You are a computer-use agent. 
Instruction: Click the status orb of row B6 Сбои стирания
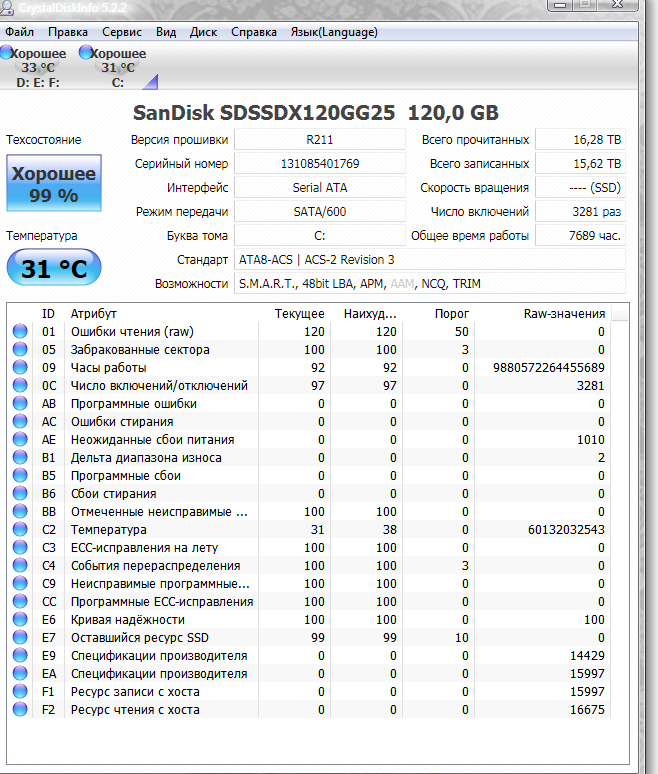(20, 493)
